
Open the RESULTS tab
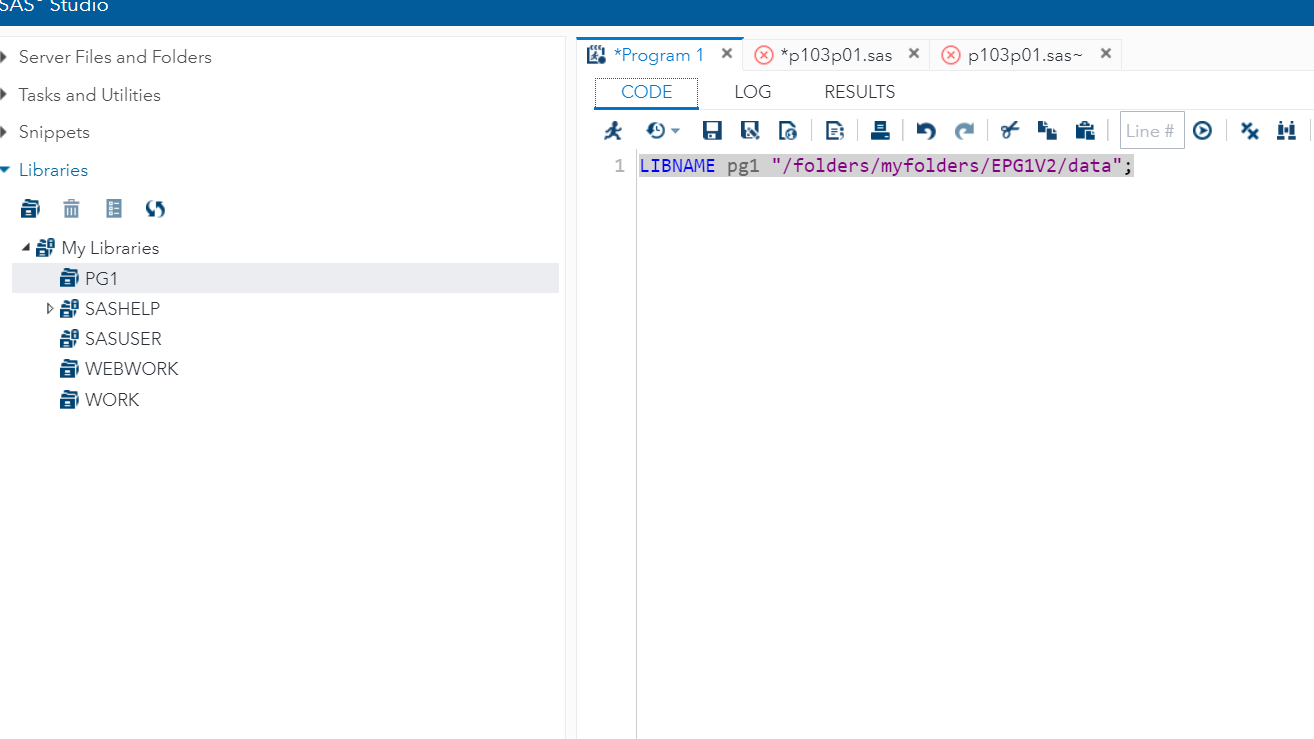pyautogui.click(x=858, y=91)
